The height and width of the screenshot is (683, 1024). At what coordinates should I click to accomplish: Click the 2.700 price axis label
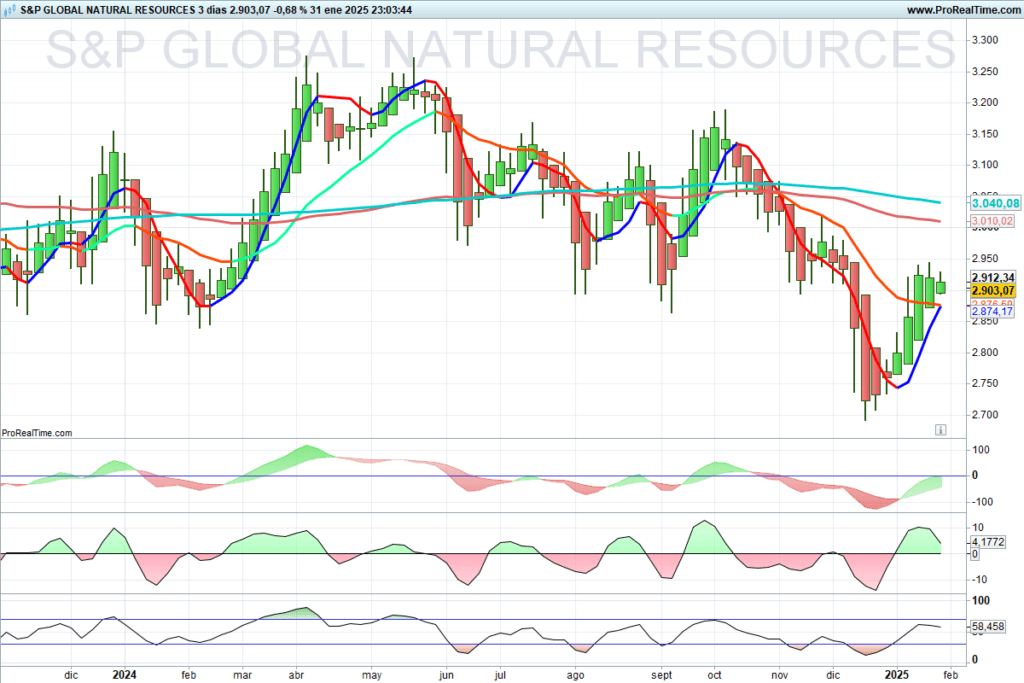click(985, 415)
